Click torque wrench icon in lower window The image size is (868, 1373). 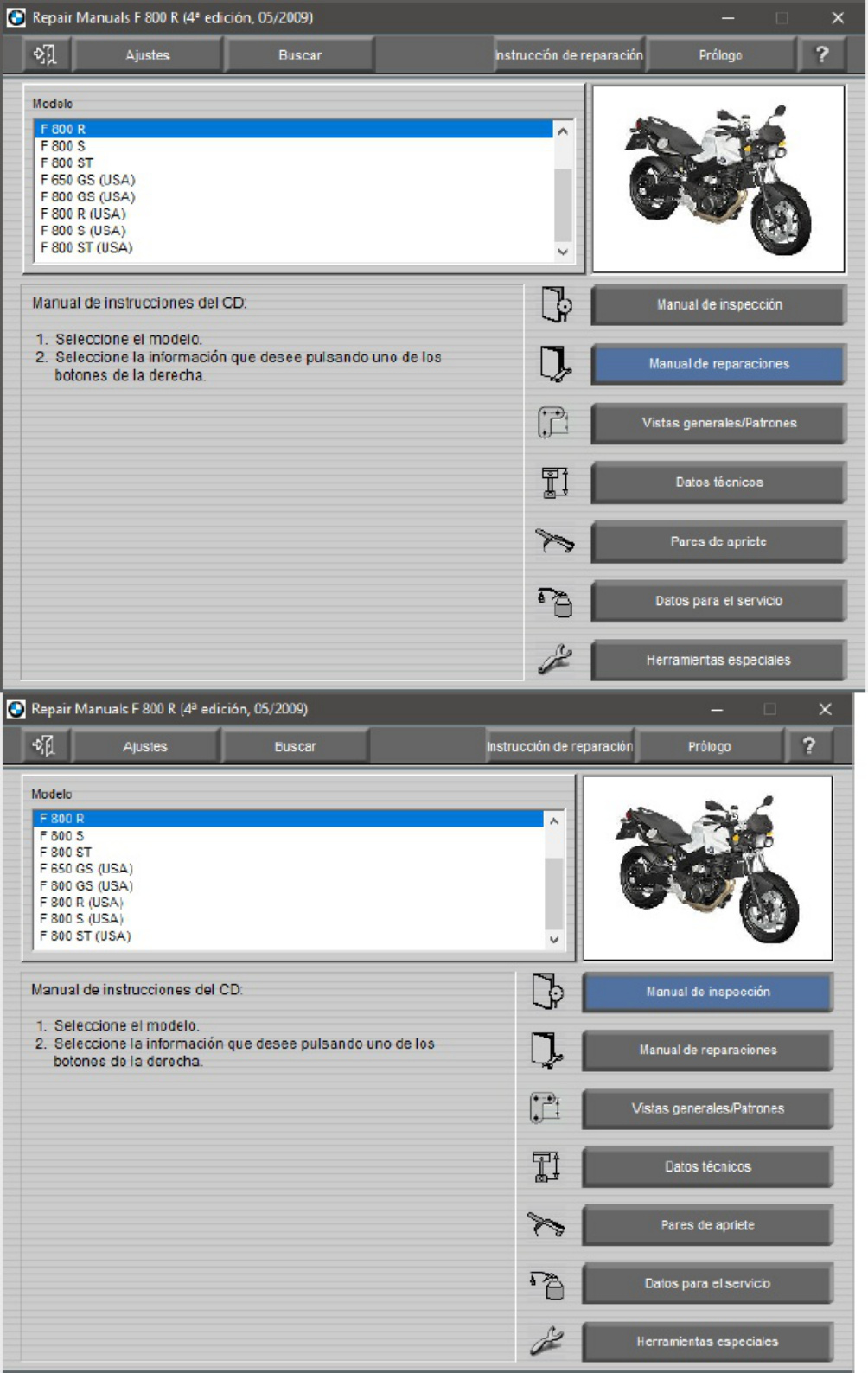[546, 1224]
